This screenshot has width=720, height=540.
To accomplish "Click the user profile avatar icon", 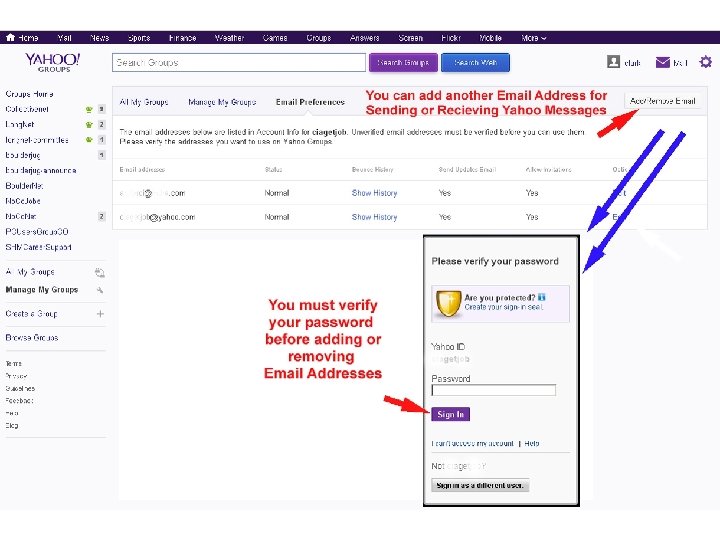I will pos(613,62).
